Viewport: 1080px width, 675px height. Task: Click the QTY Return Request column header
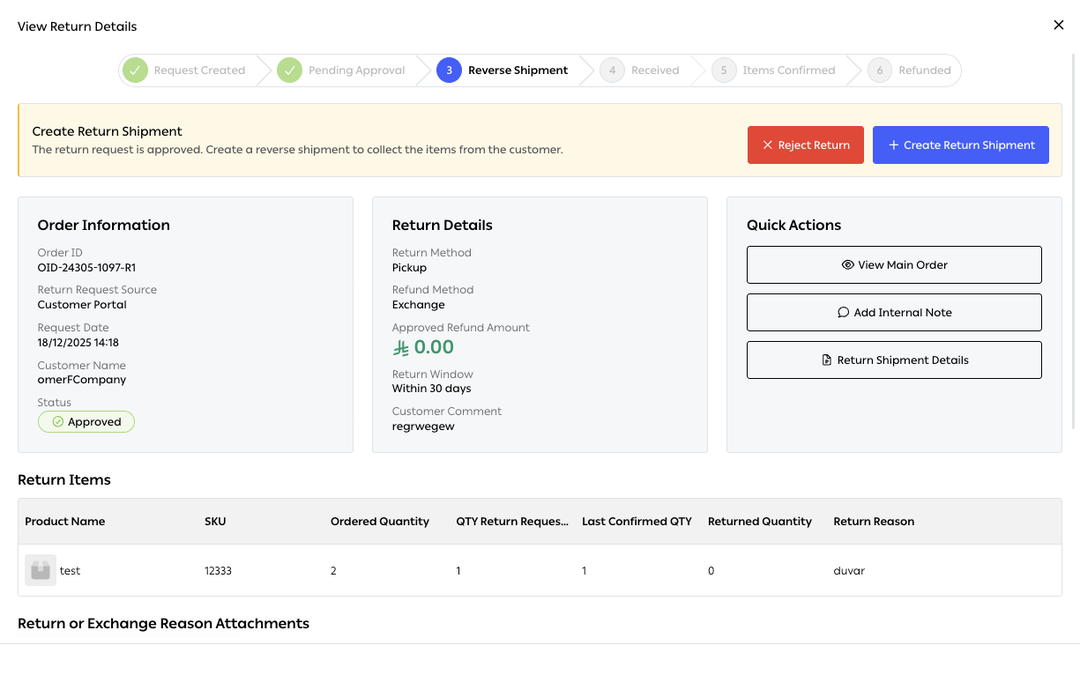[512, 521]
